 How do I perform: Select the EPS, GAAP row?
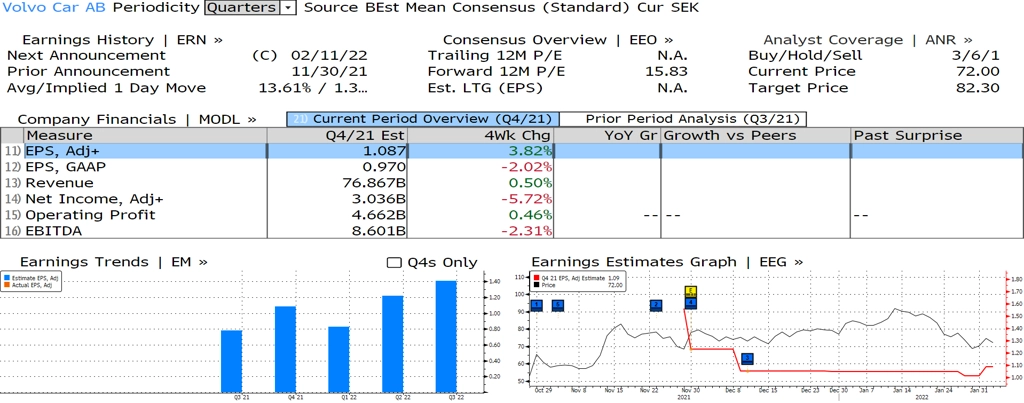[512, 167]
